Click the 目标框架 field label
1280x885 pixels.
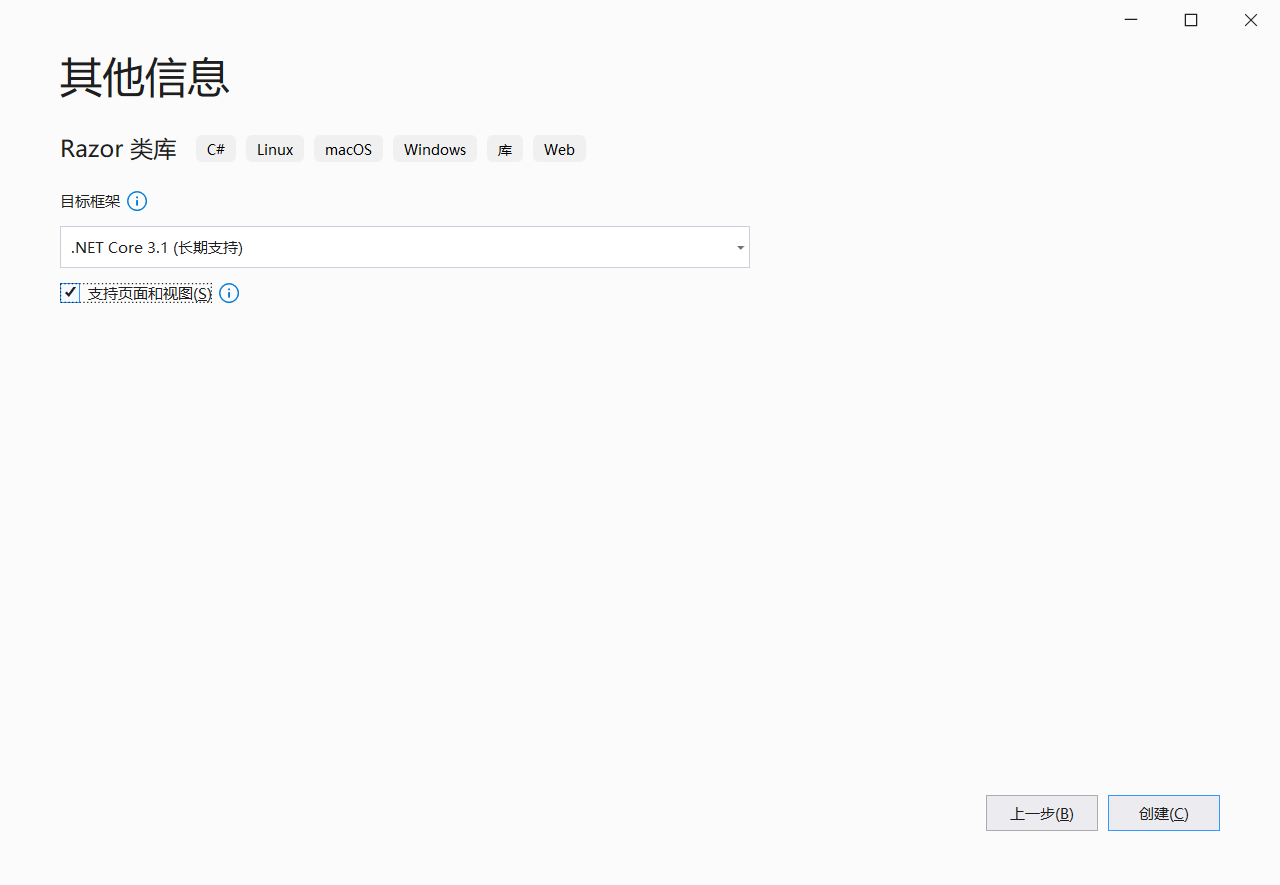tap(90, 201)
